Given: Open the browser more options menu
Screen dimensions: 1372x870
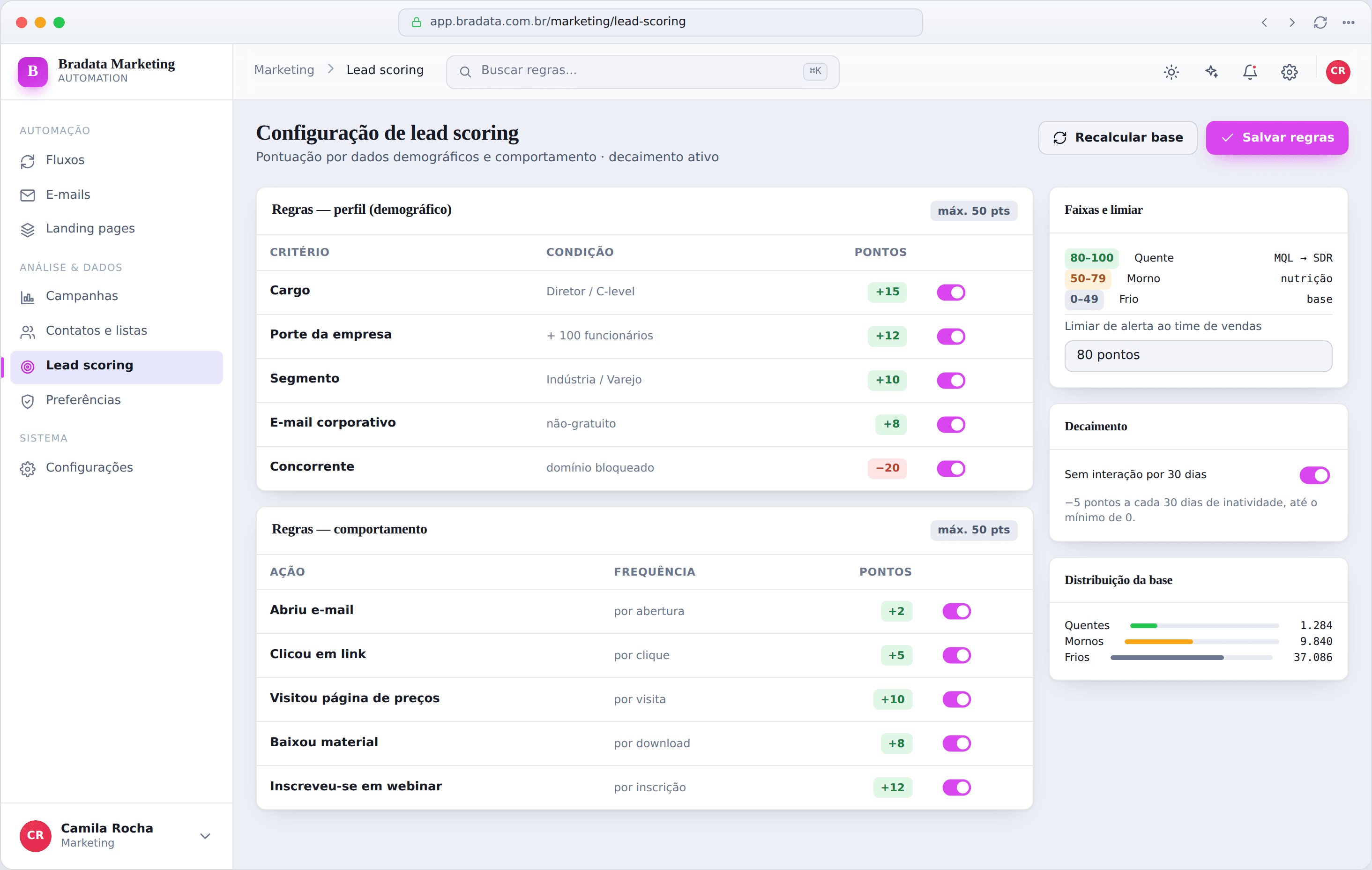Looking at the screenshot, I should coord(1348,22).
